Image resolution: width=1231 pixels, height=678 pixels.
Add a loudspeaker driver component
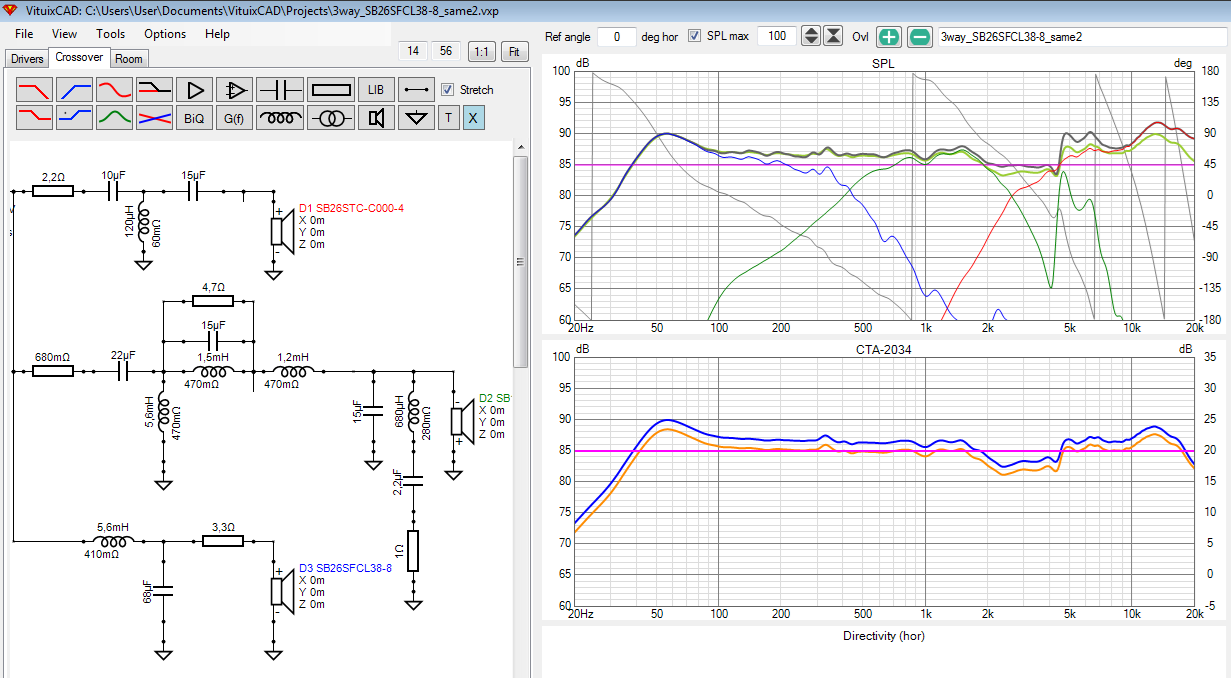(376, 117)
